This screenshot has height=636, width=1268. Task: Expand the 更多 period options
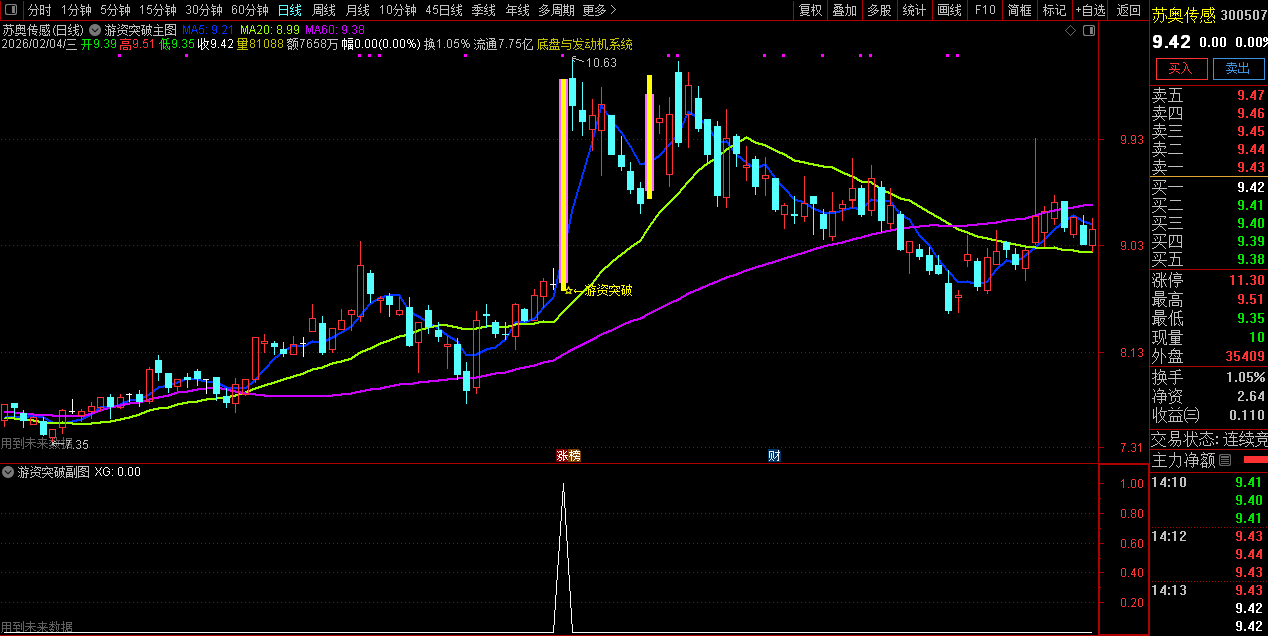point(598,10)
